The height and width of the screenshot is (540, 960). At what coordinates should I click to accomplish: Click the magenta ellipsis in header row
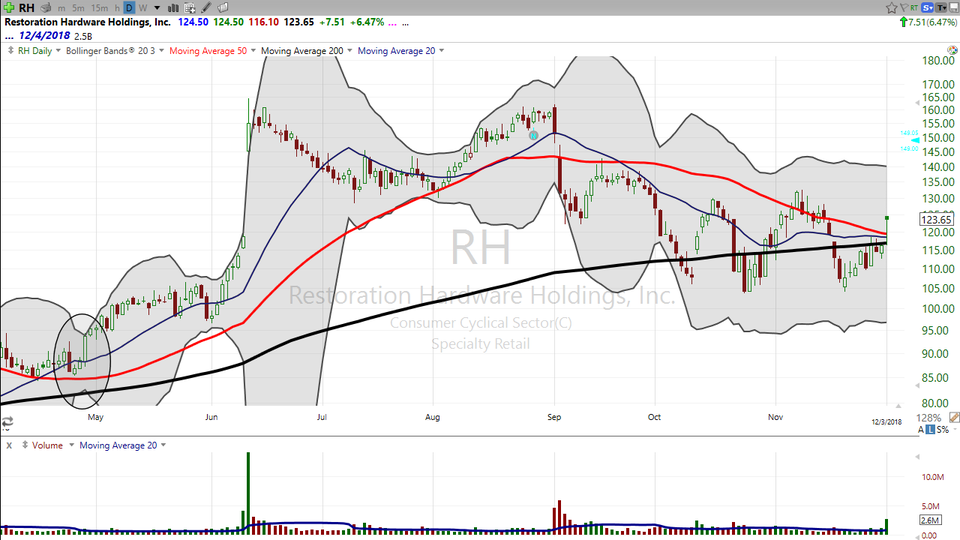[x=392, y=23]
